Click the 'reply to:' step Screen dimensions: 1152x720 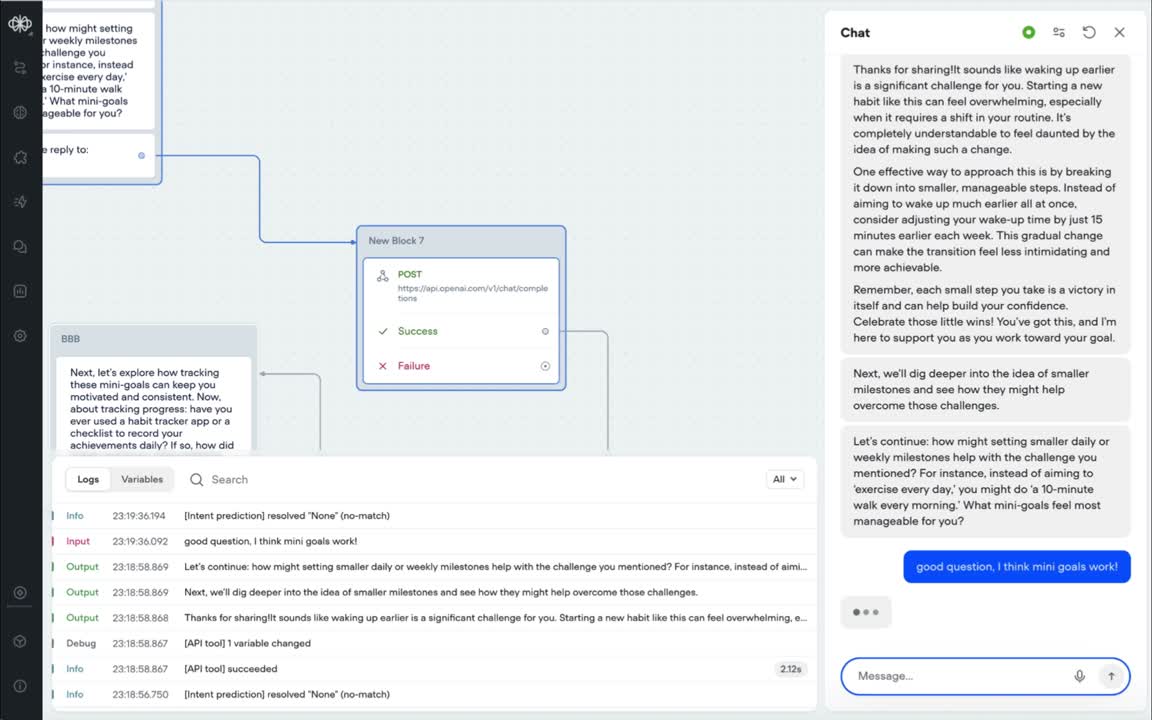pyautogui.click(x=98, y=155)
